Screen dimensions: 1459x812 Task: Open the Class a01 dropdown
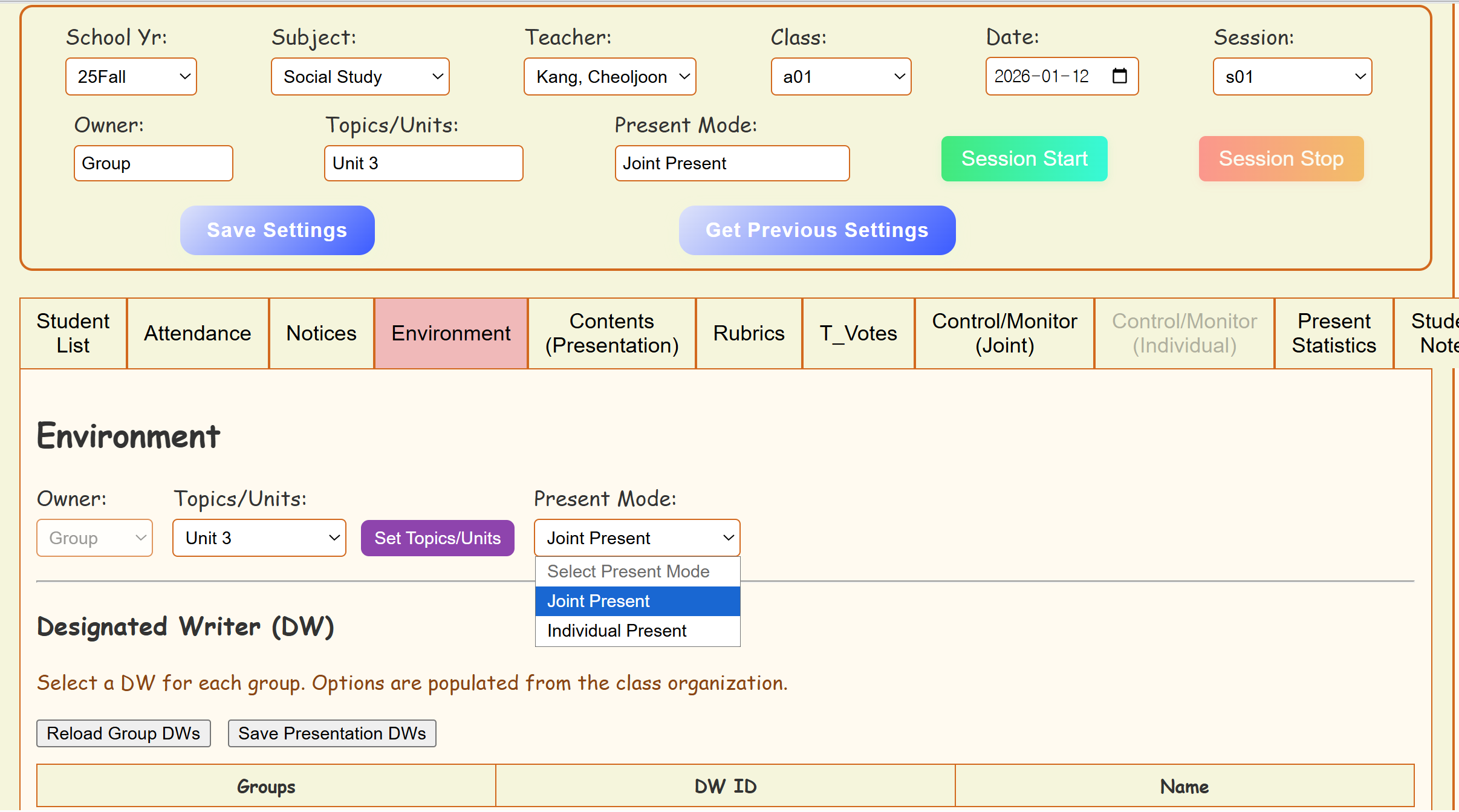(x=840, y=77)
